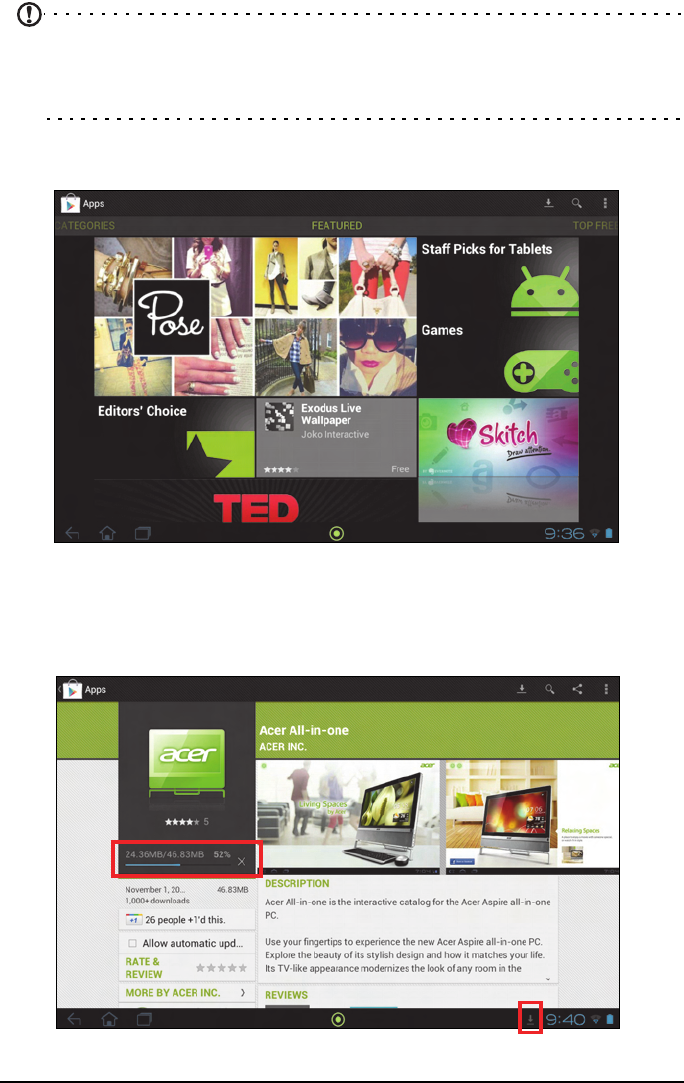Open Staff Picks for Tablets tile
Viewport: 684px width, 1083px height.
(499, 276)
